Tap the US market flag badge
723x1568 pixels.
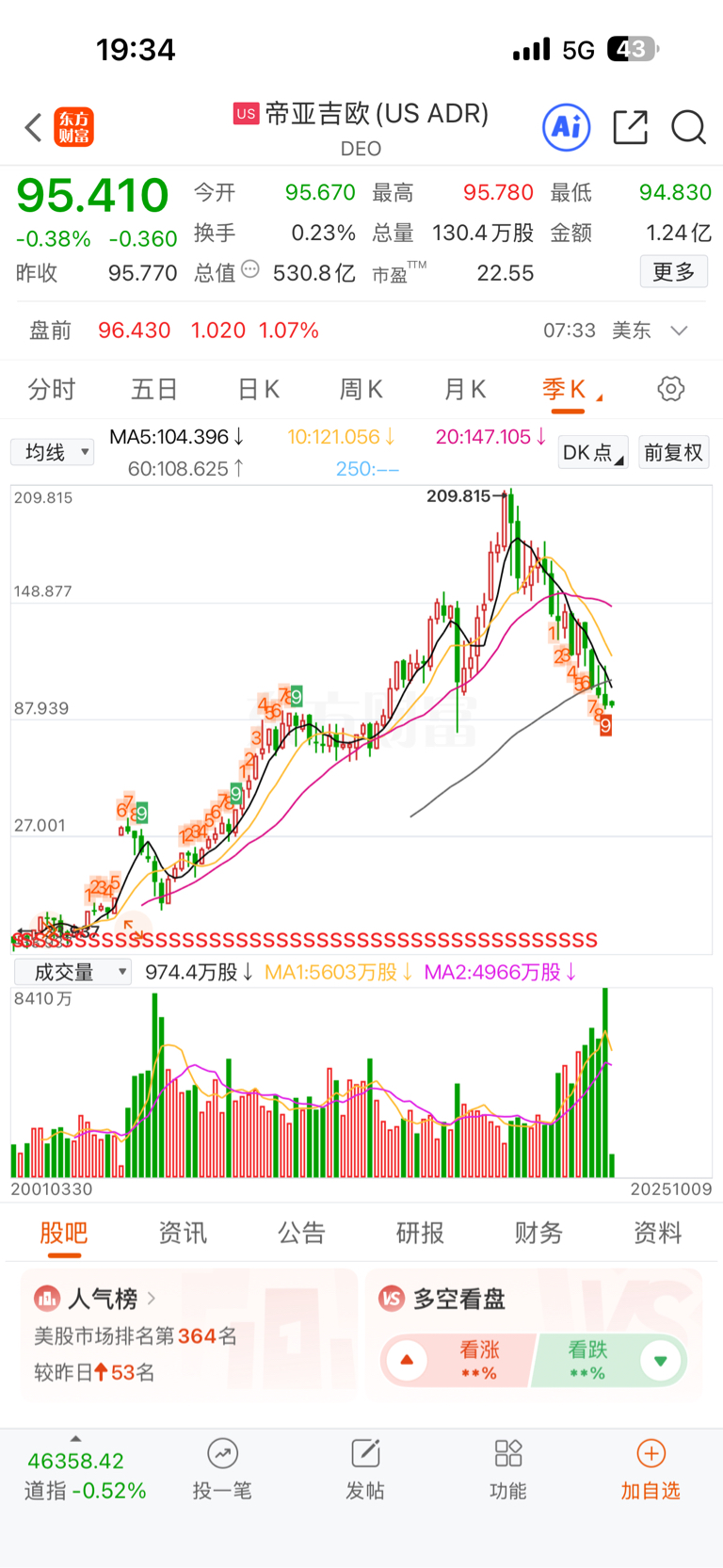coord(246,114)
